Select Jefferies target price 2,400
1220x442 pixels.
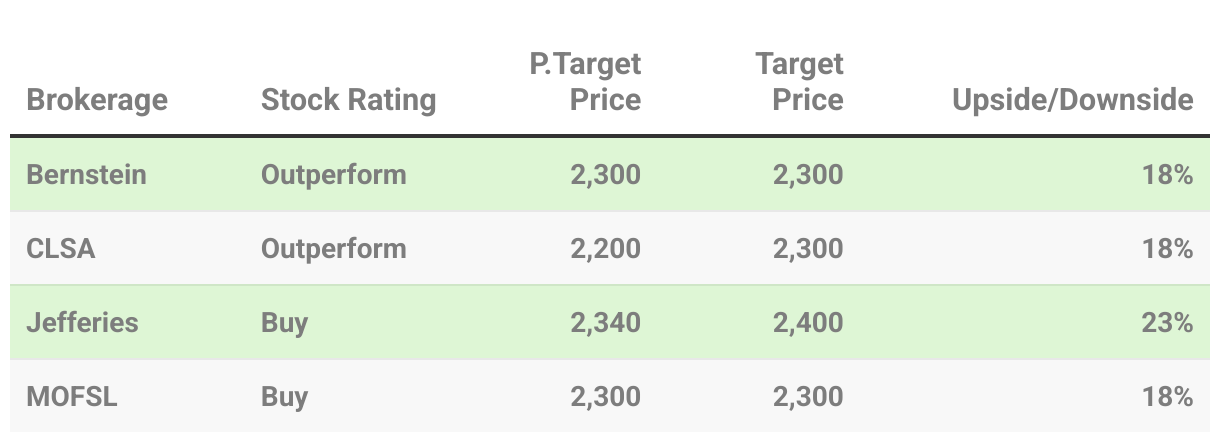click(x=808, y=323)
